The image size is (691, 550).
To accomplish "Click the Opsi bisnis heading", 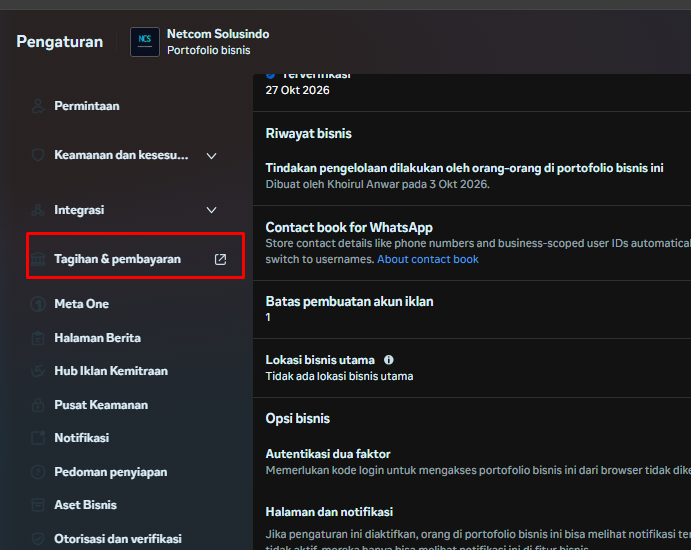I will [297, 419].
